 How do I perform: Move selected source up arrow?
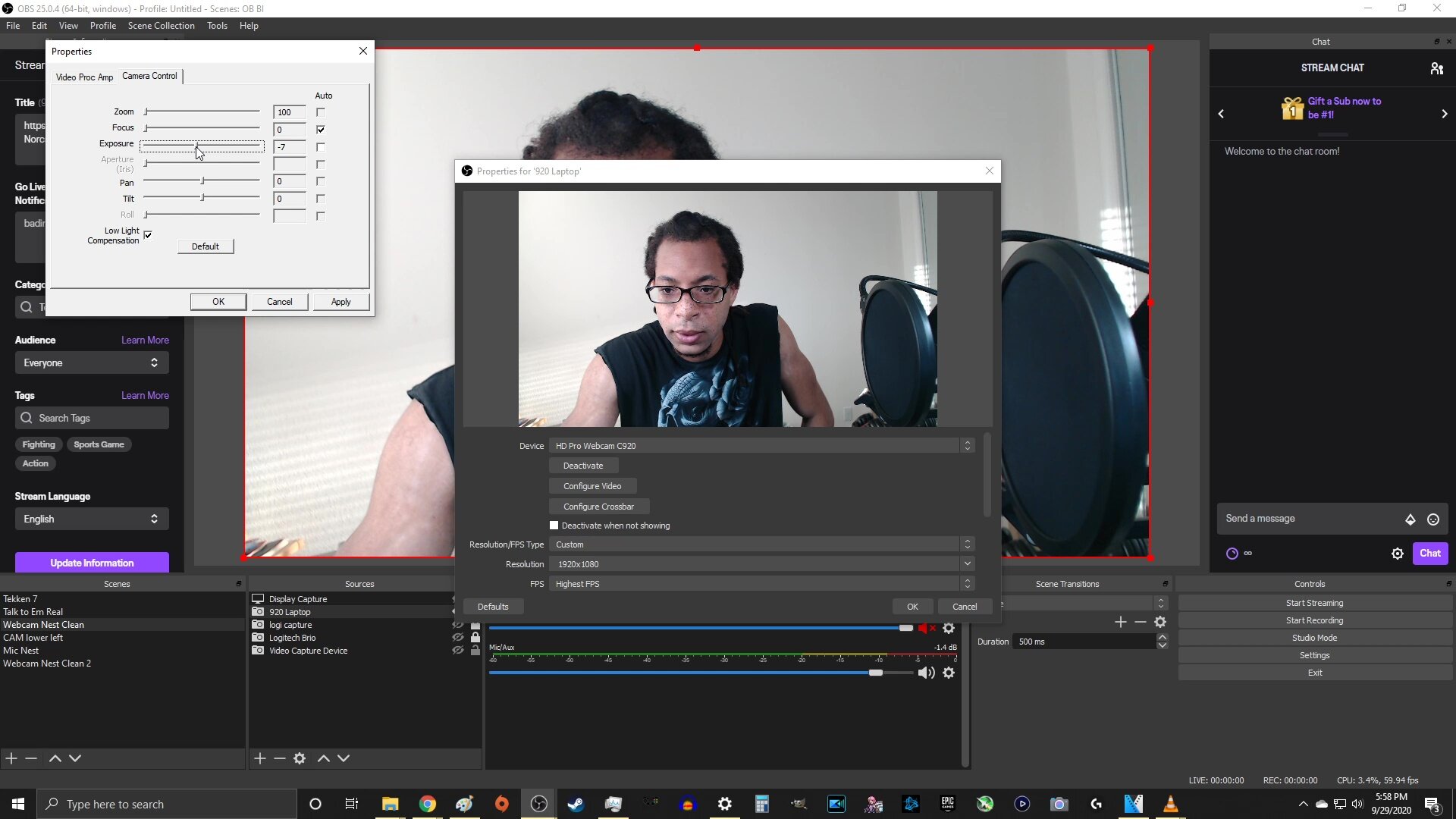[x=324, y=758]
